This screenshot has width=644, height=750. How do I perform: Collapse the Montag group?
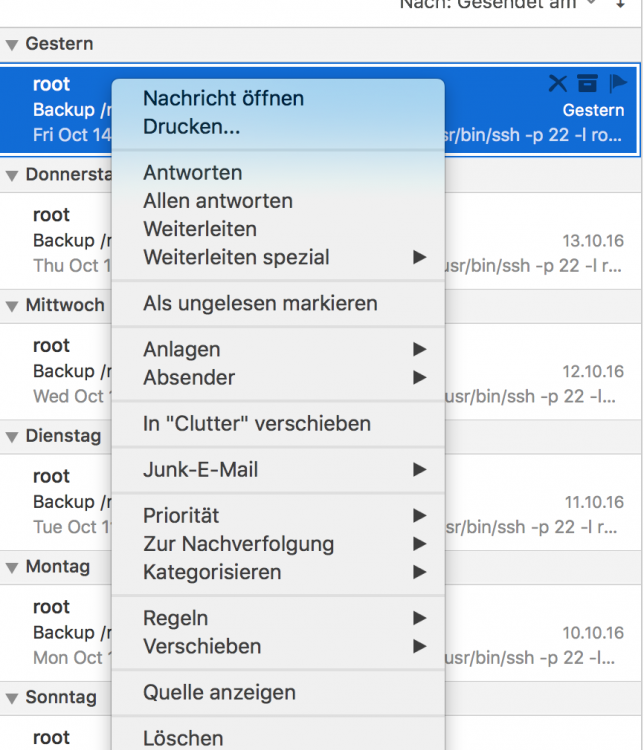12,568
